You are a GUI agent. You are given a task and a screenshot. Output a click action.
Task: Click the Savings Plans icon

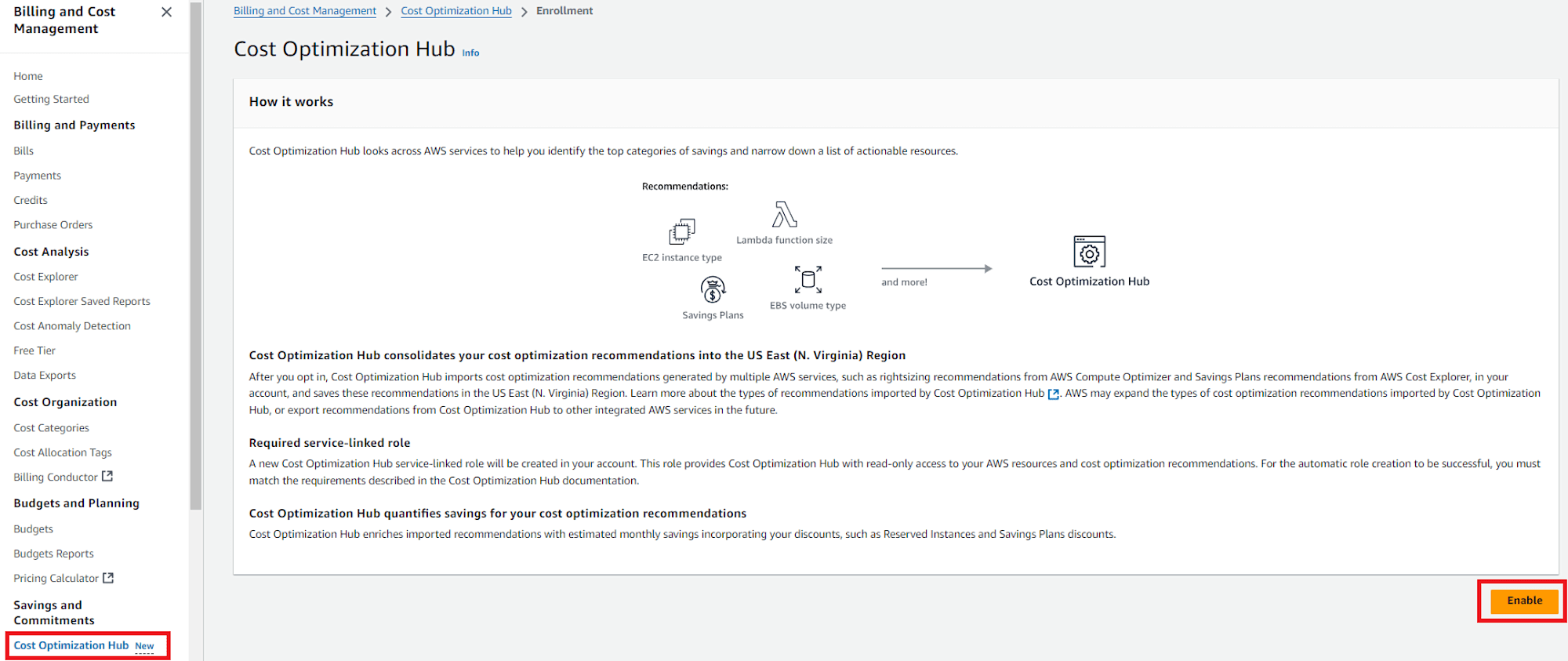(713, 289)
